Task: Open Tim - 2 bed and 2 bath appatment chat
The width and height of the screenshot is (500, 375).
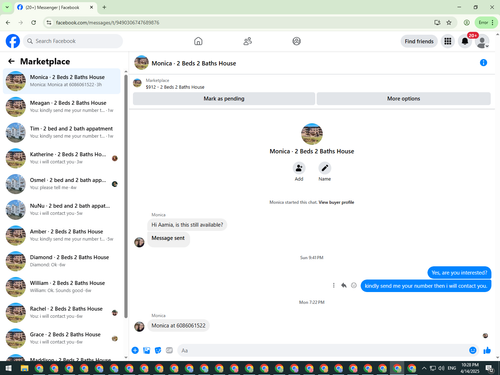Action: [62, 132]
